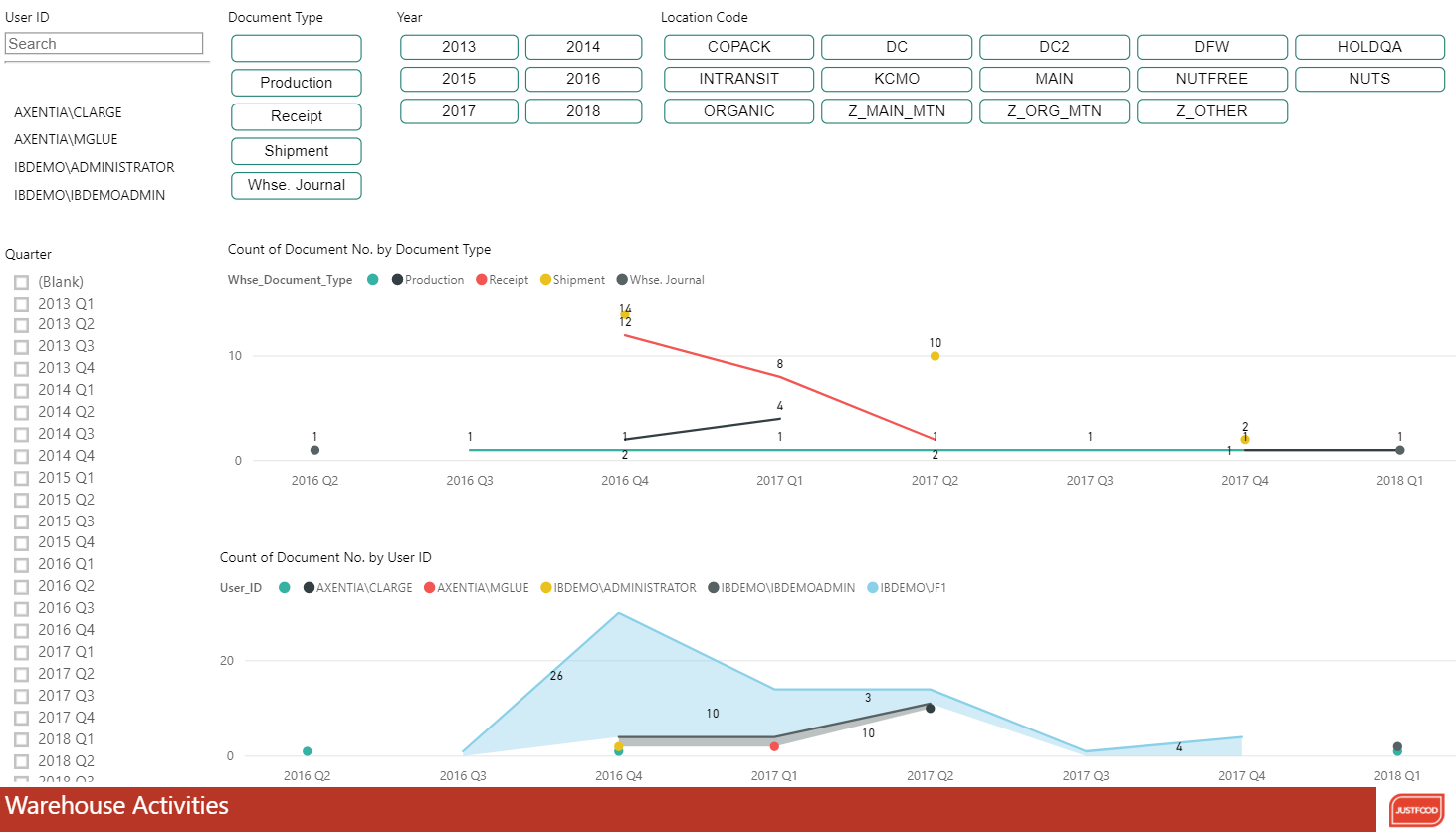Click the User ID search field
Screen dimensions: 1456x832
click(x=104, y=44)
